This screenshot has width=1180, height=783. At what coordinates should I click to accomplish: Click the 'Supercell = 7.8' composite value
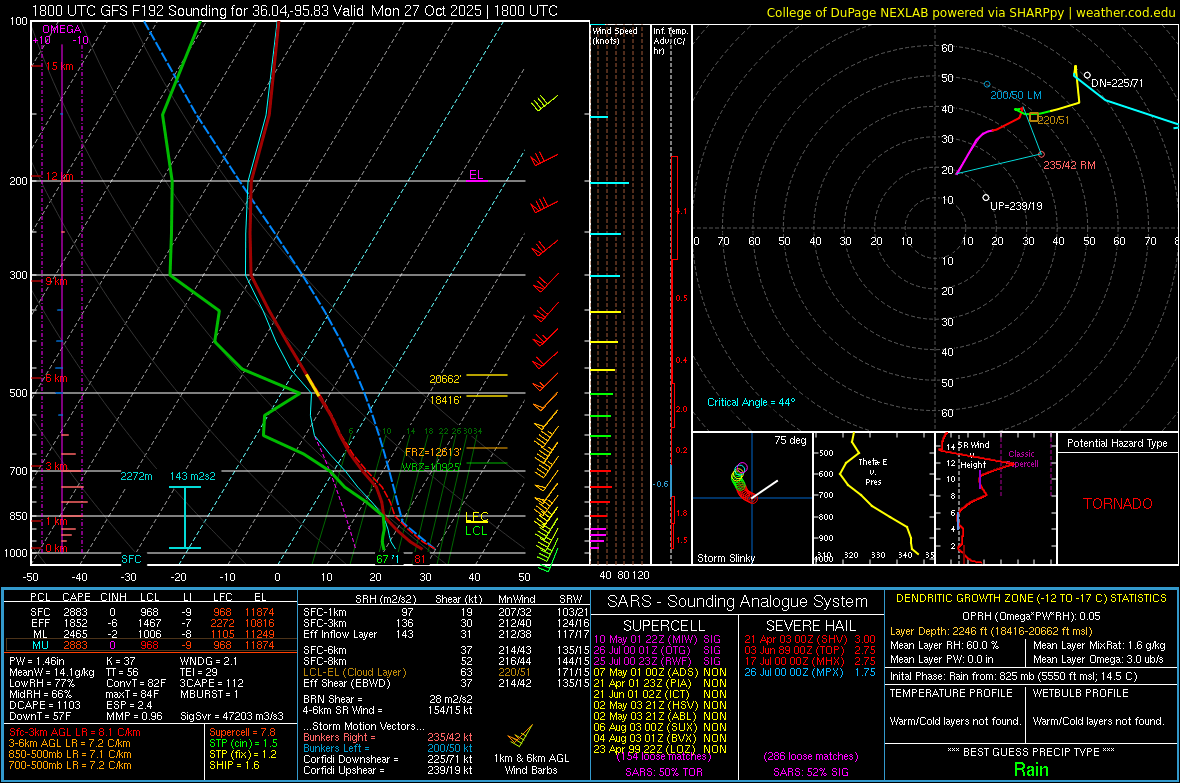(x=242, y=732)
